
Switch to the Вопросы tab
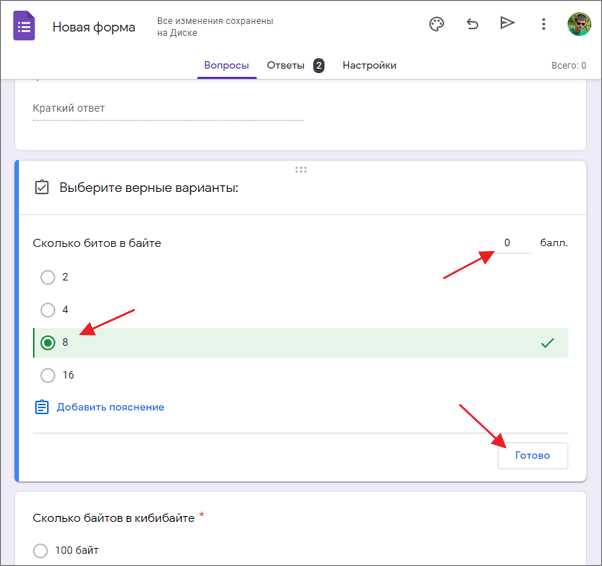coord(227,65)
